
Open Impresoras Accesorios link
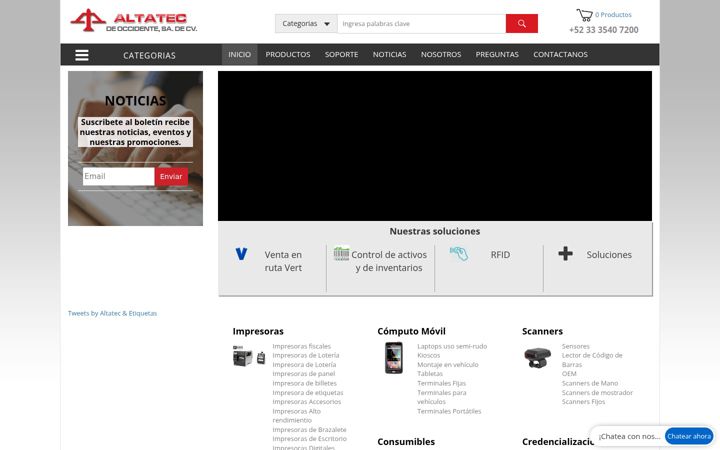(307, 402)
